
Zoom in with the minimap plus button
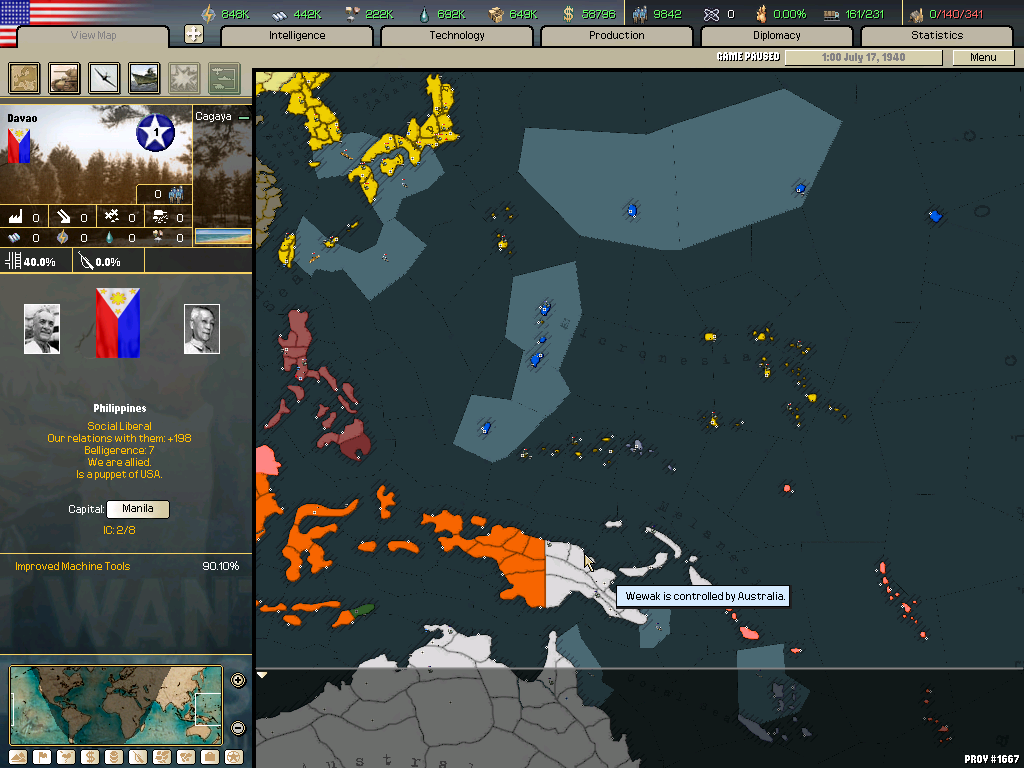coord(238,681)
